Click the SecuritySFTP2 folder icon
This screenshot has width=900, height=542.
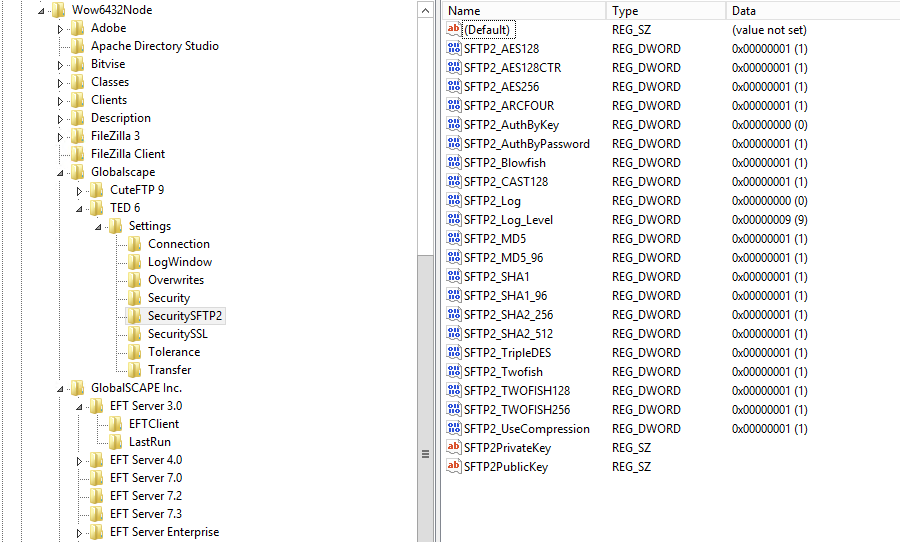[134, 316]
